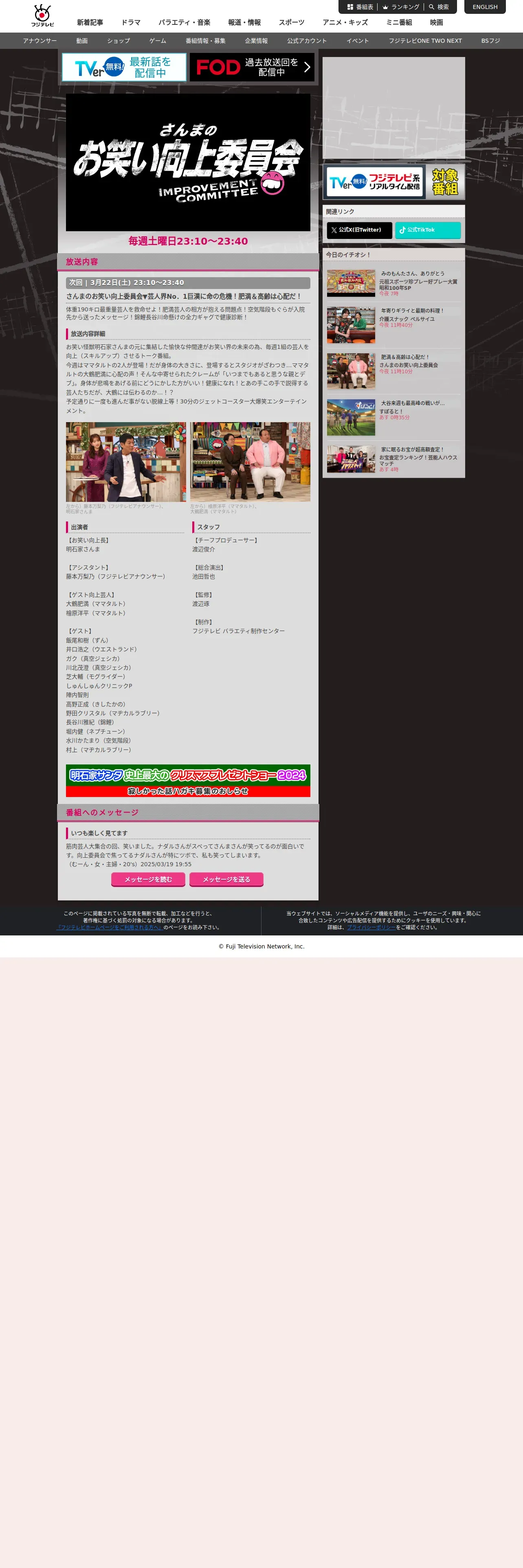The height and width of the screenshot is (1568, 523).
Task: Open 公式アカウント in the sub navigation
Action: coord(307,41)
